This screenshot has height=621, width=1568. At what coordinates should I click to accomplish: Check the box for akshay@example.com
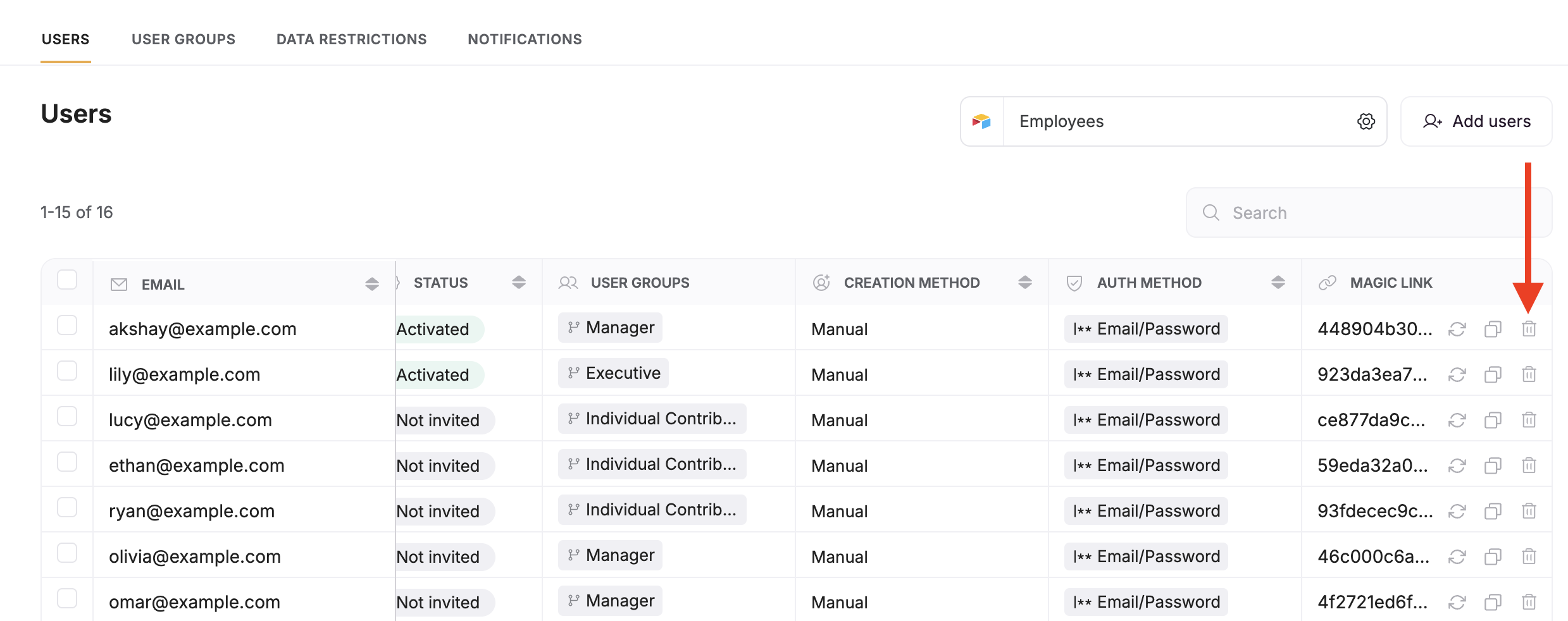(67, 325)
